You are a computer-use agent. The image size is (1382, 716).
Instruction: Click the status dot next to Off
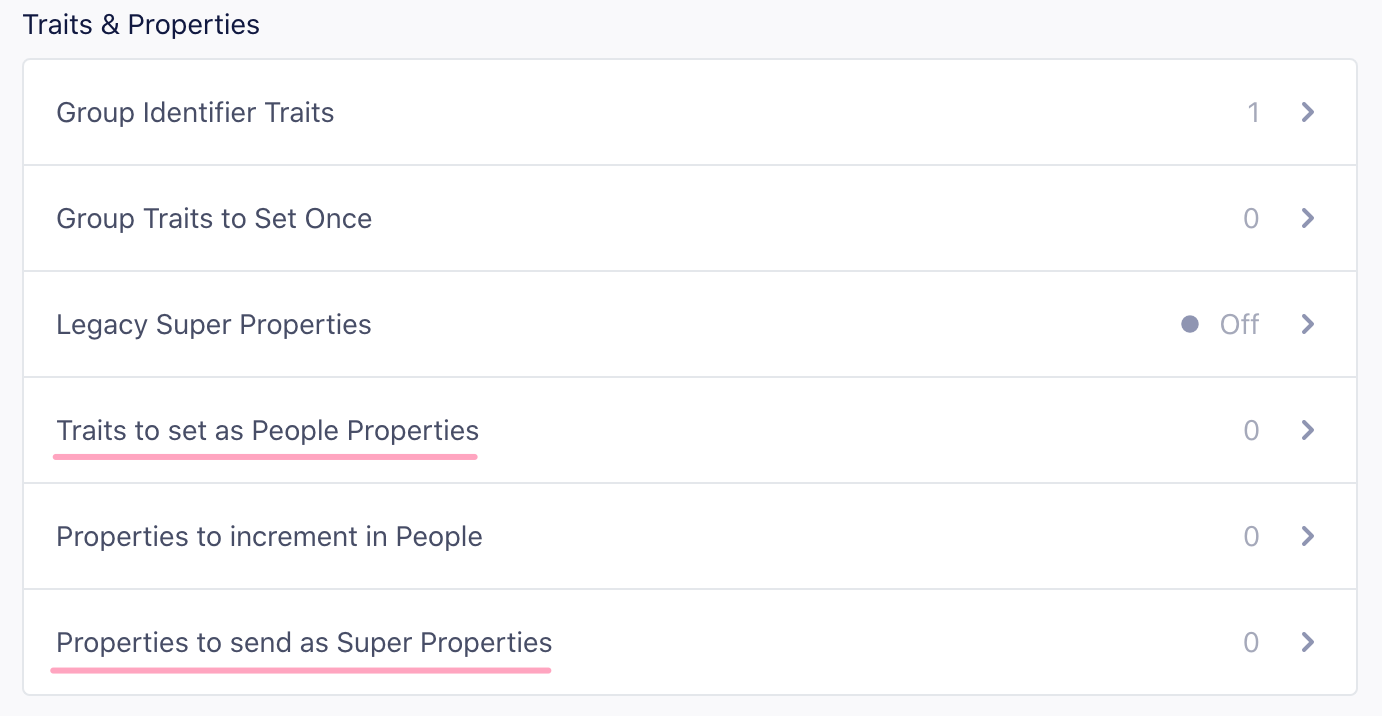coord(1189,324)
